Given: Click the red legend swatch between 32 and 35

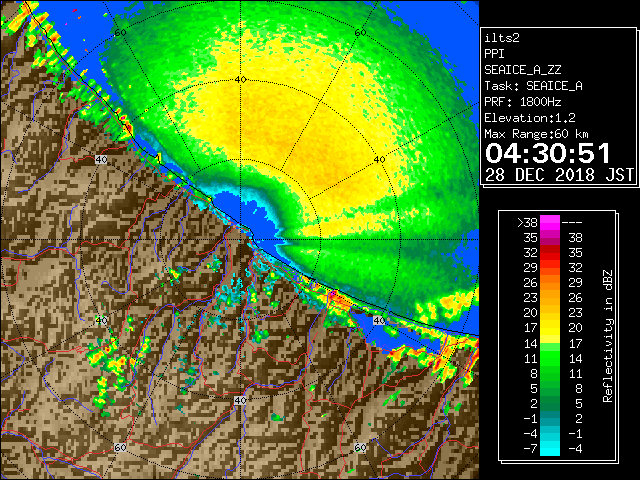Looking at the screenshot, I should pos(550,253).
